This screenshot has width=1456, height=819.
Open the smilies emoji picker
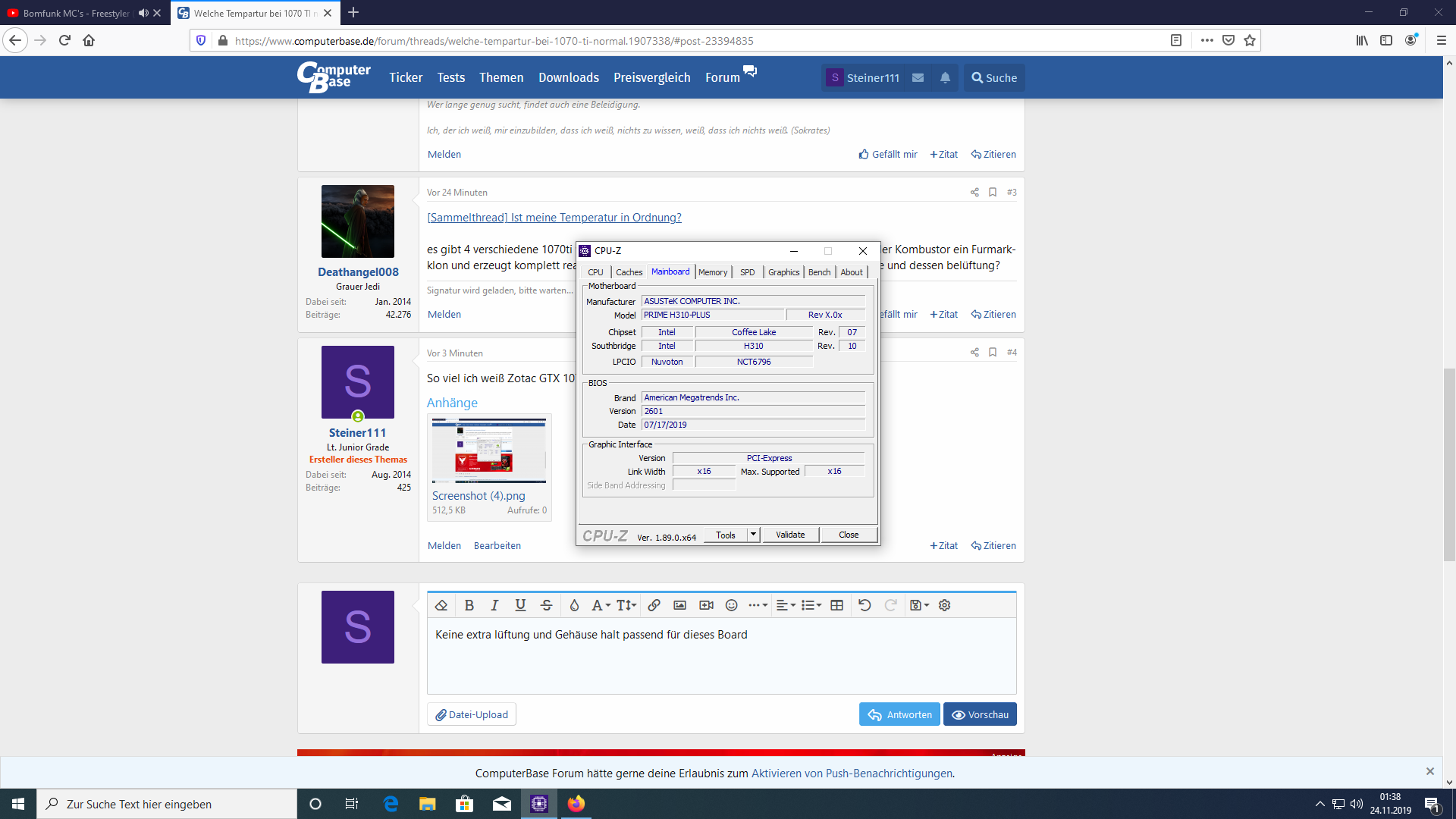(731, 605)
